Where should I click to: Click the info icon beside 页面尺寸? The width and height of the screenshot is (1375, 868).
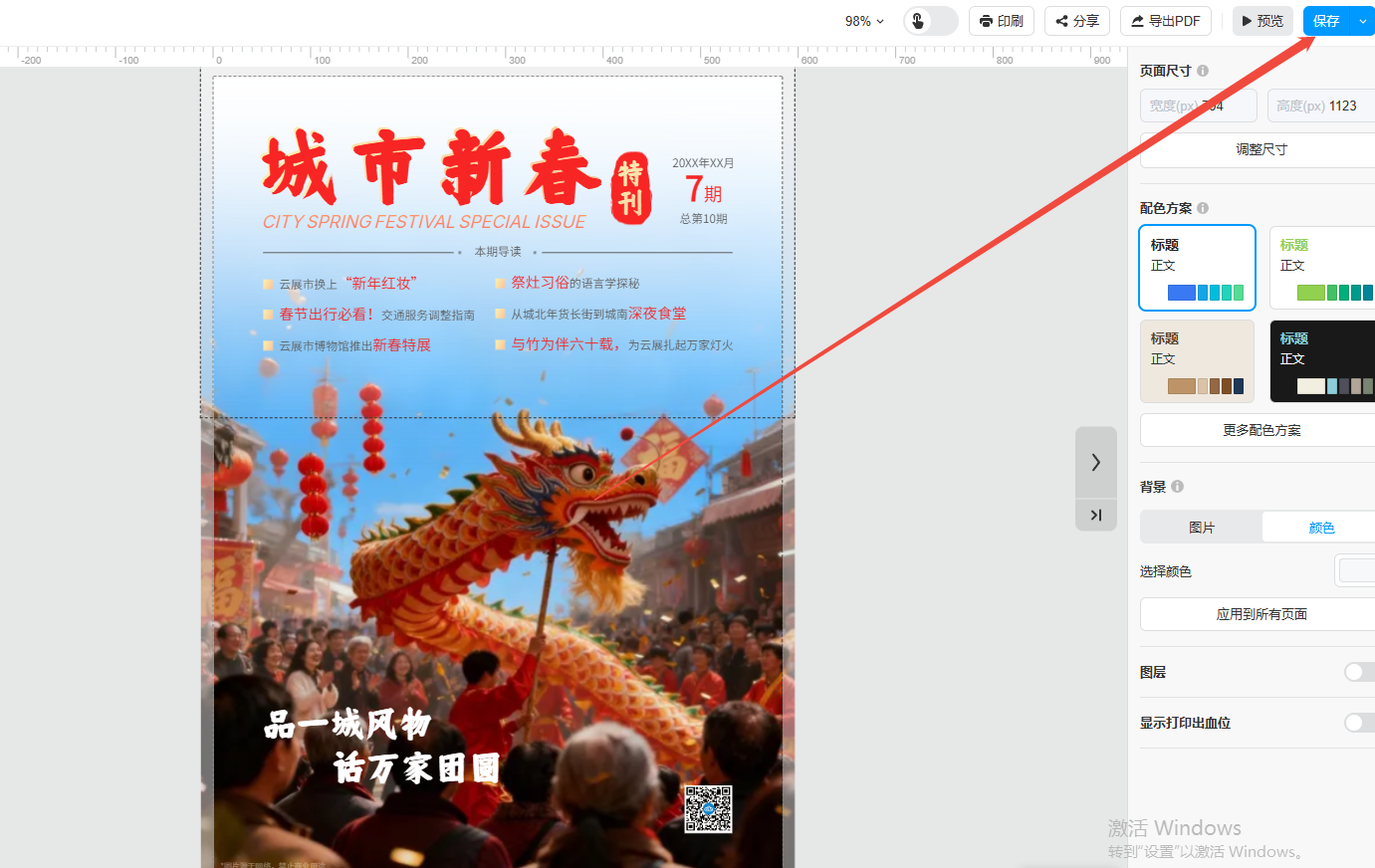click(x=1203, y=71)
